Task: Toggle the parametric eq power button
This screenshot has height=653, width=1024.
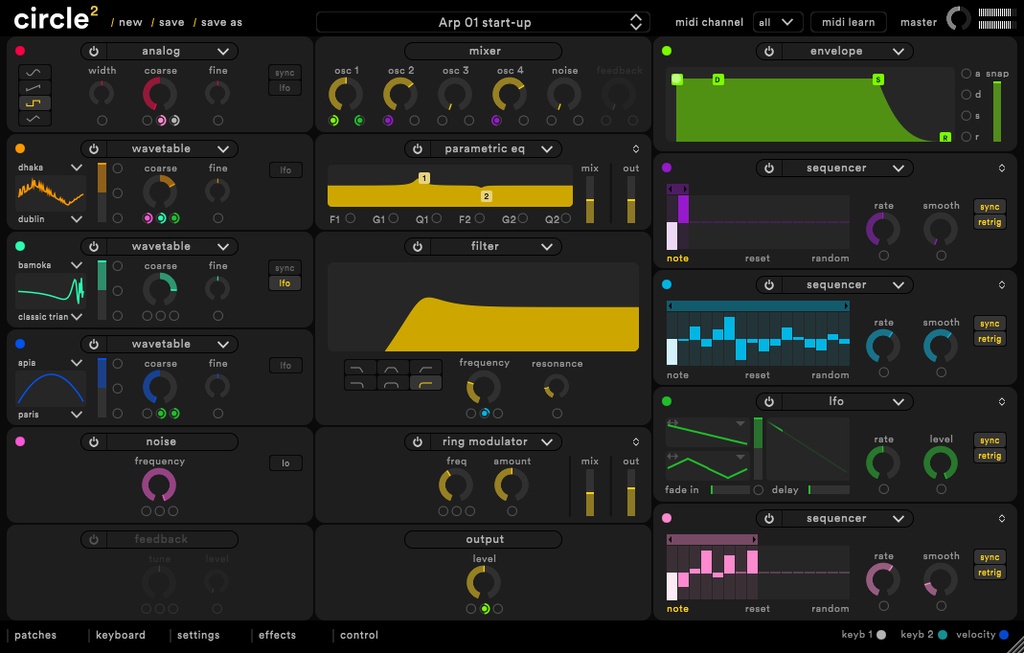Action: tap(418, 148)
